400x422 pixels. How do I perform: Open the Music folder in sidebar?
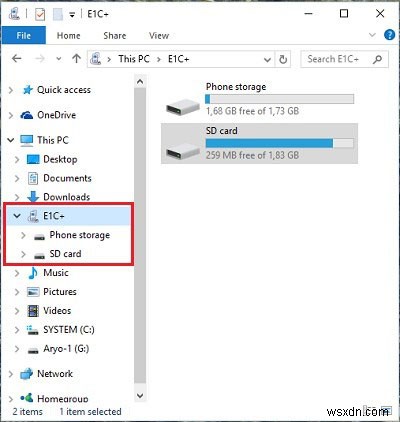[x=56, y=273]
